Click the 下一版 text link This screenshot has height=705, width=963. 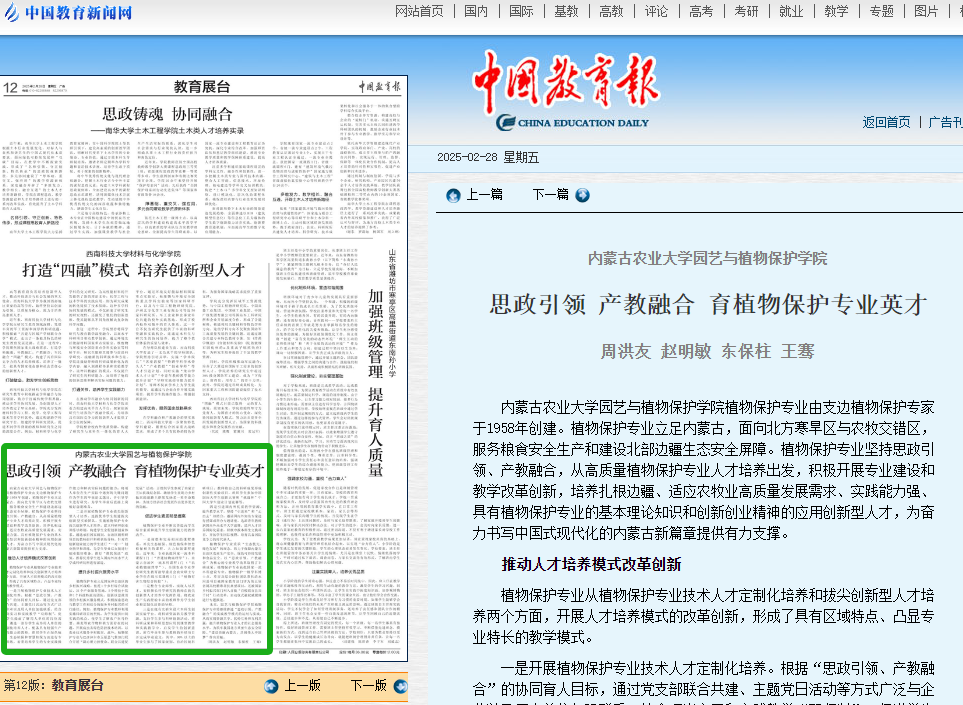367,686
